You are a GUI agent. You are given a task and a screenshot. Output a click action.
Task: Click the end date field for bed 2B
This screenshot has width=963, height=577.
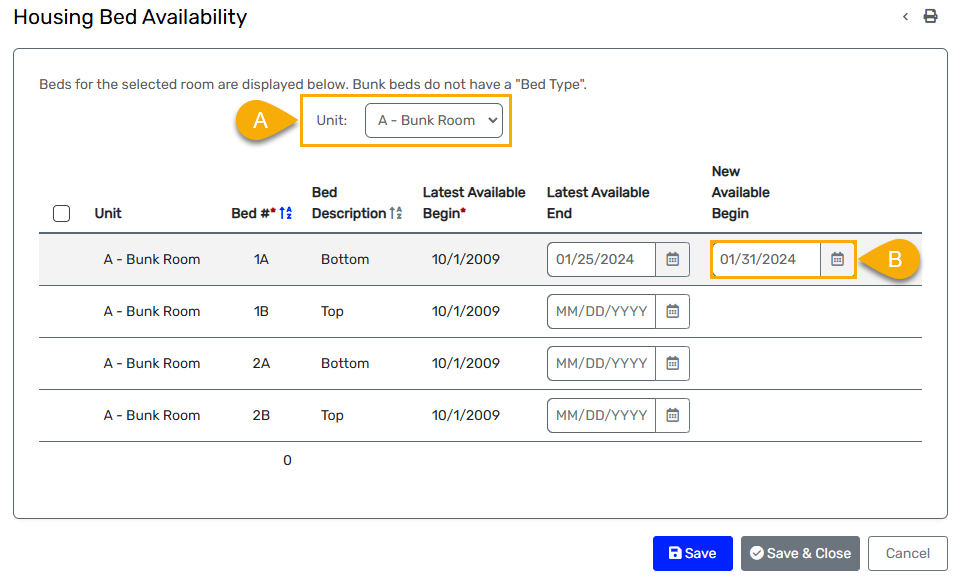(601, 415)
